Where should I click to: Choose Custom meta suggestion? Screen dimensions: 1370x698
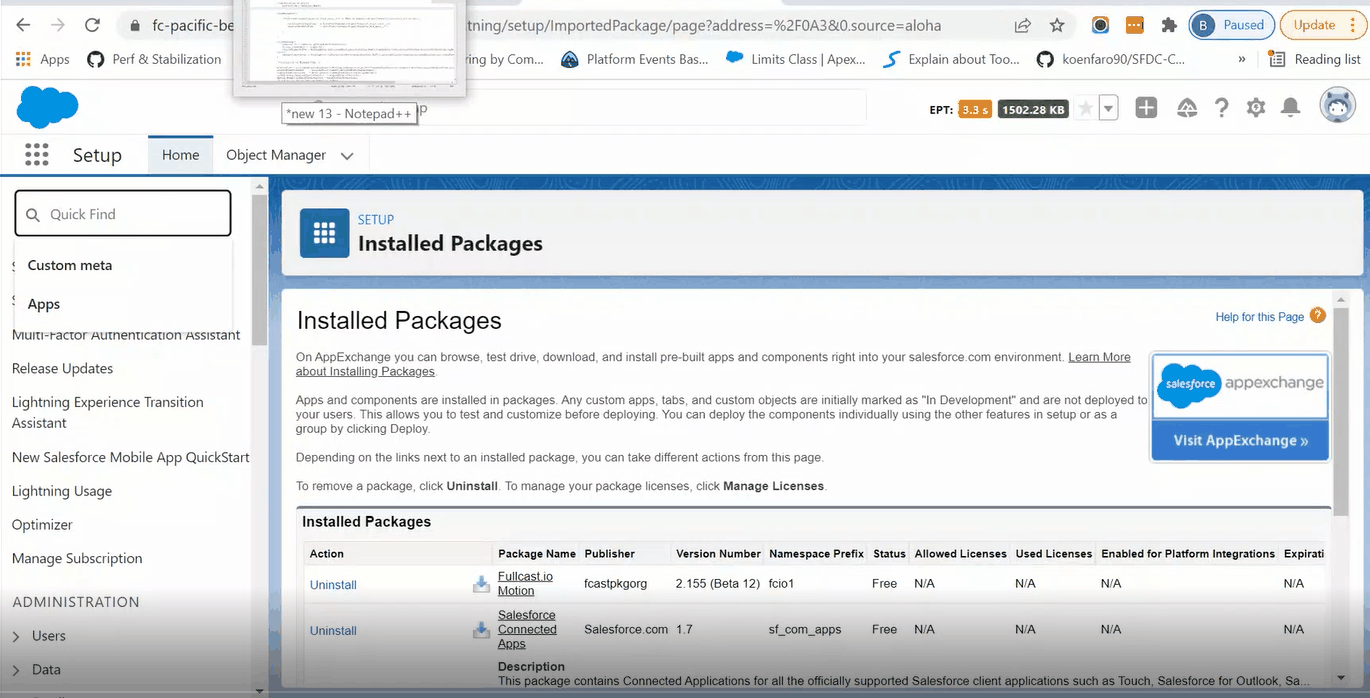pos(123,265)
